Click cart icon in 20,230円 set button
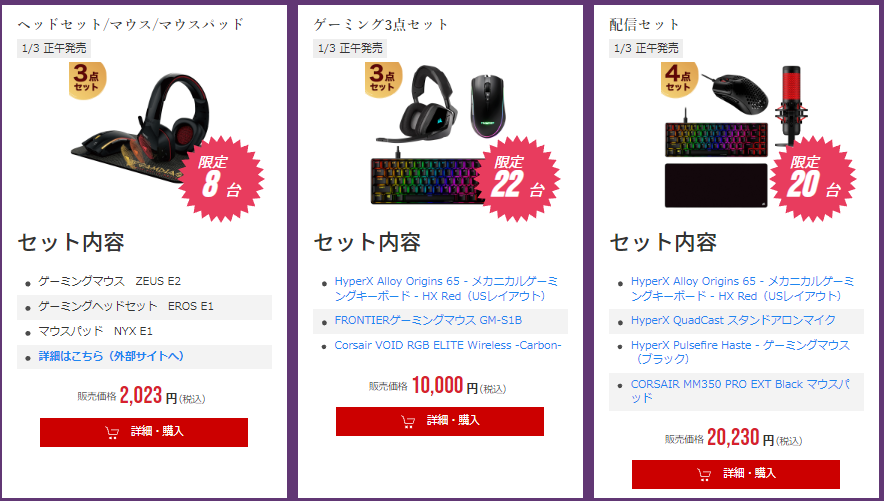Screen dimensions: 884x501 (704, 474)
